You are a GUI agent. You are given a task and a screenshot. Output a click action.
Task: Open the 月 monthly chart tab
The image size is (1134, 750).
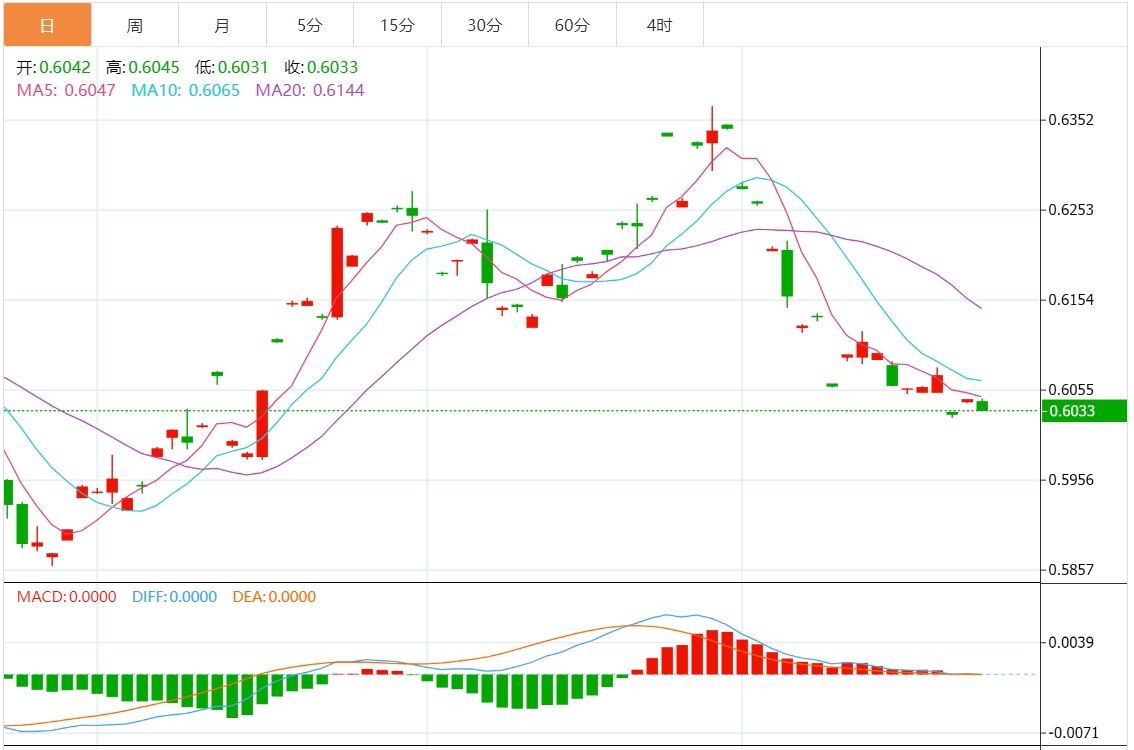pyautogui.click(x=223, y=25)
